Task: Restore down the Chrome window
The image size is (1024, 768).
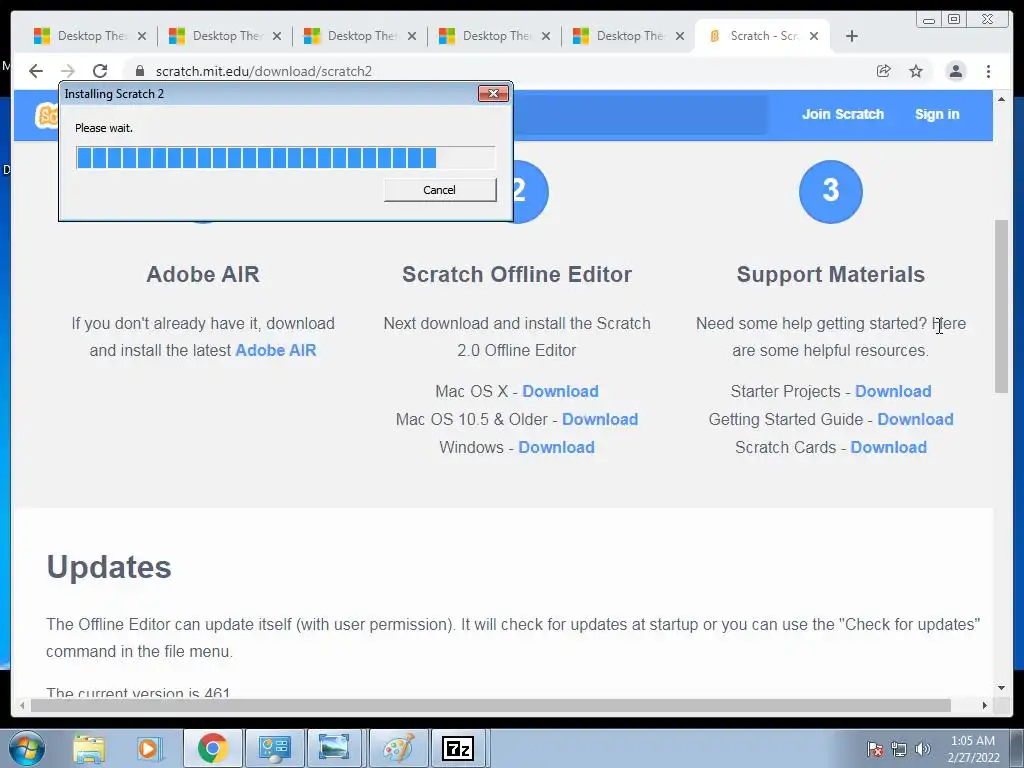Action: pyautogui.click(x=954, y=20)
